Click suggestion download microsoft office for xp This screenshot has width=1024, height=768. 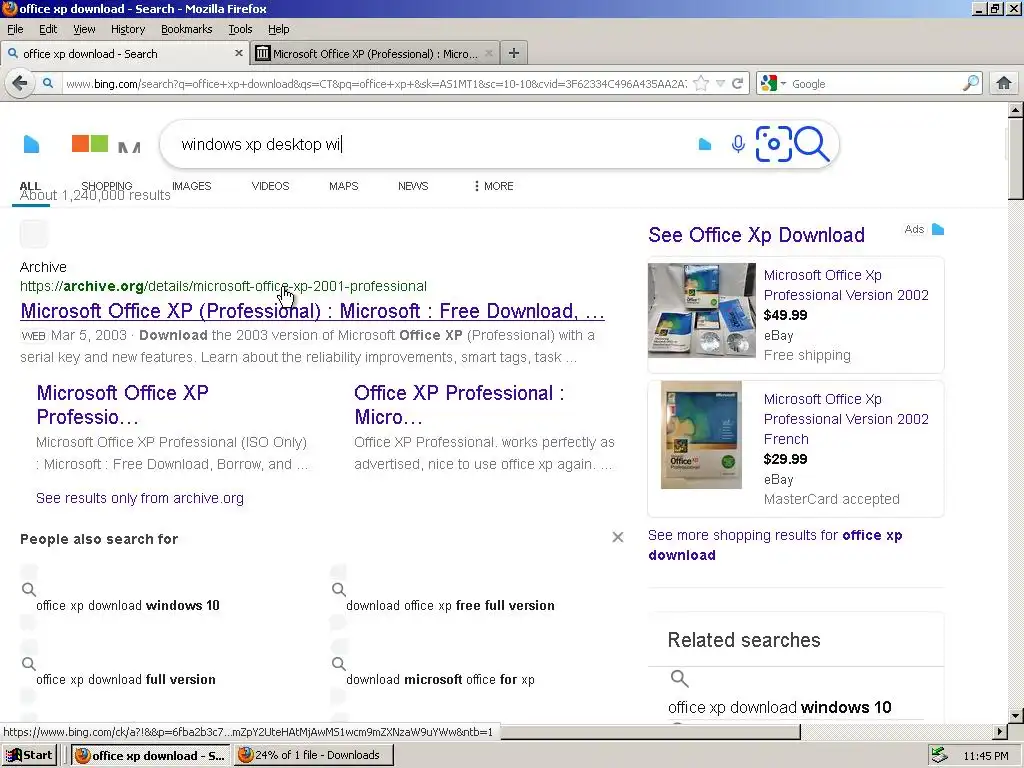(440, 679)
